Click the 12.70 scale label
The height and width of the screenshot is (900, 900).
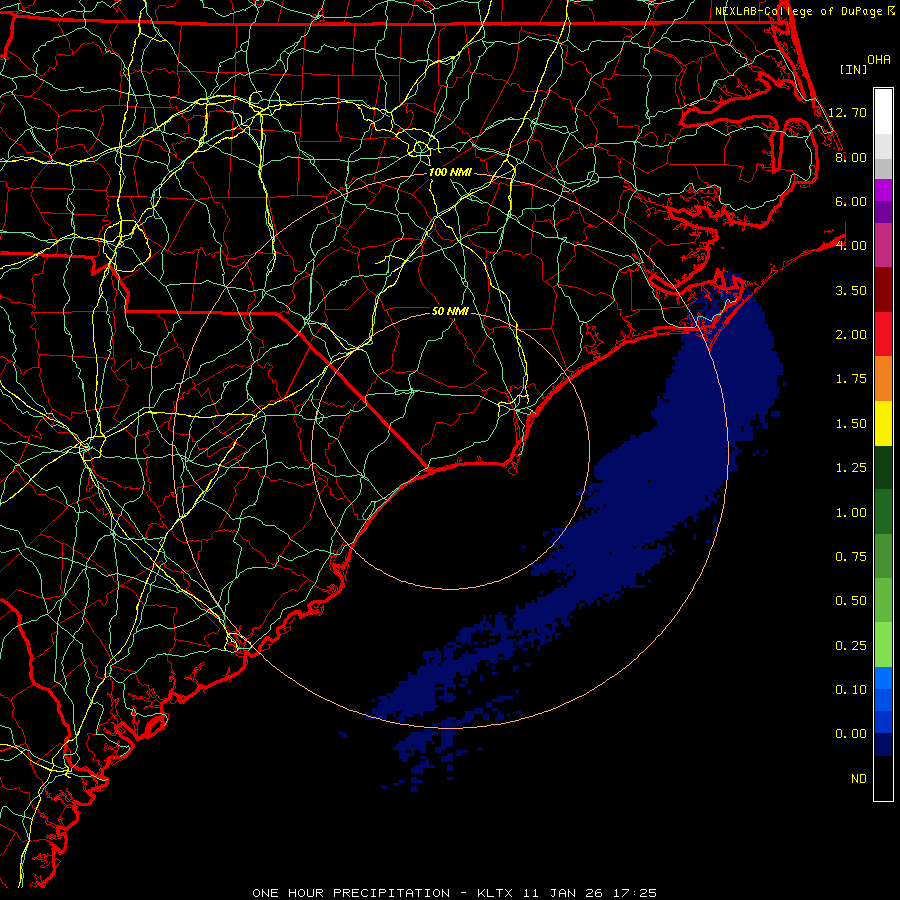click(x=847, y=112)
